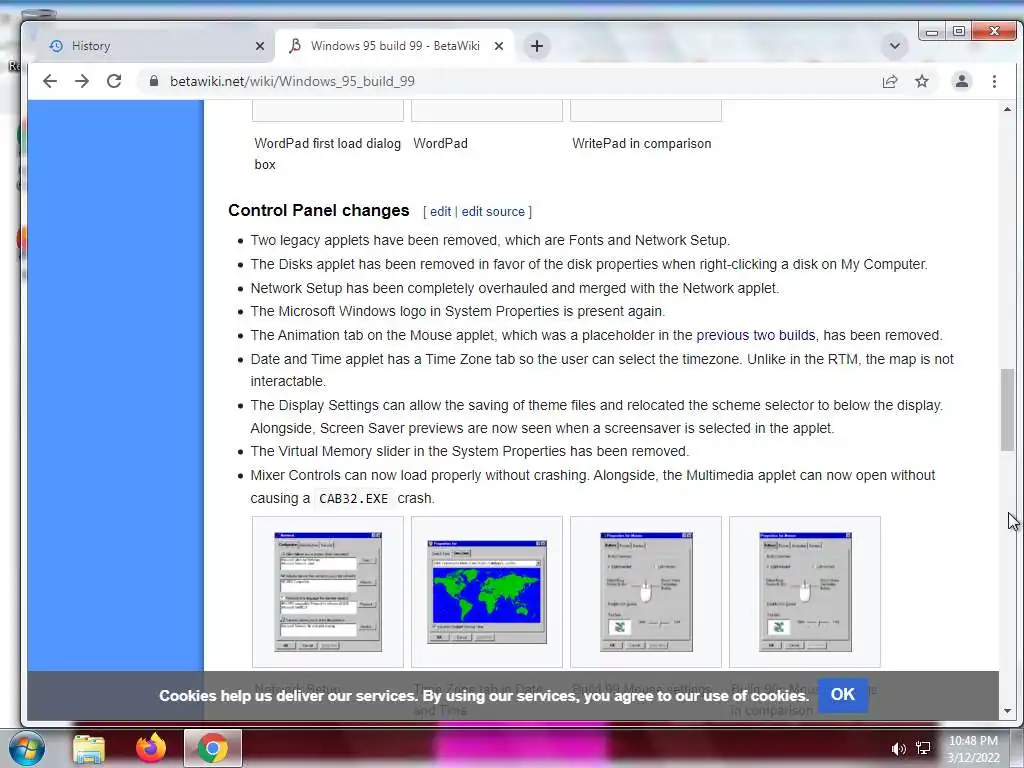Click the Chrome taskbar icon
The image size is (1024, 768).
pos(213,748)
